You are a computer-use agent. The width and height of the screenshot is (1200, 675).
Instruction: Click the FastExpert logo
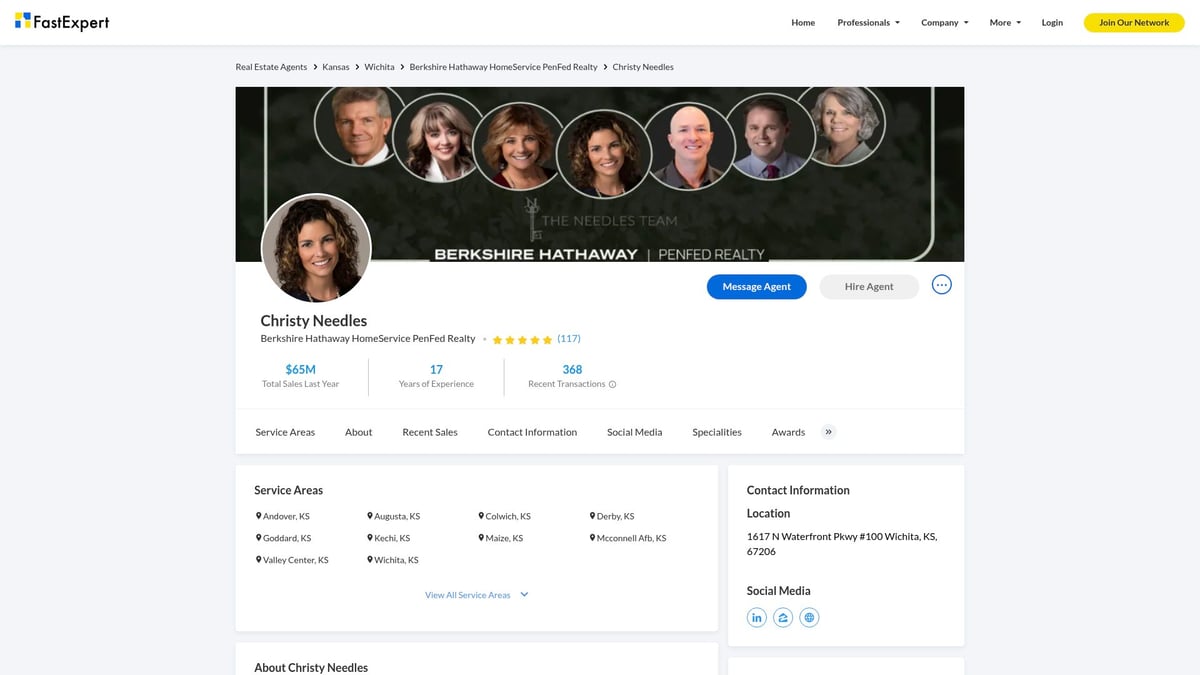click(62, 21)
